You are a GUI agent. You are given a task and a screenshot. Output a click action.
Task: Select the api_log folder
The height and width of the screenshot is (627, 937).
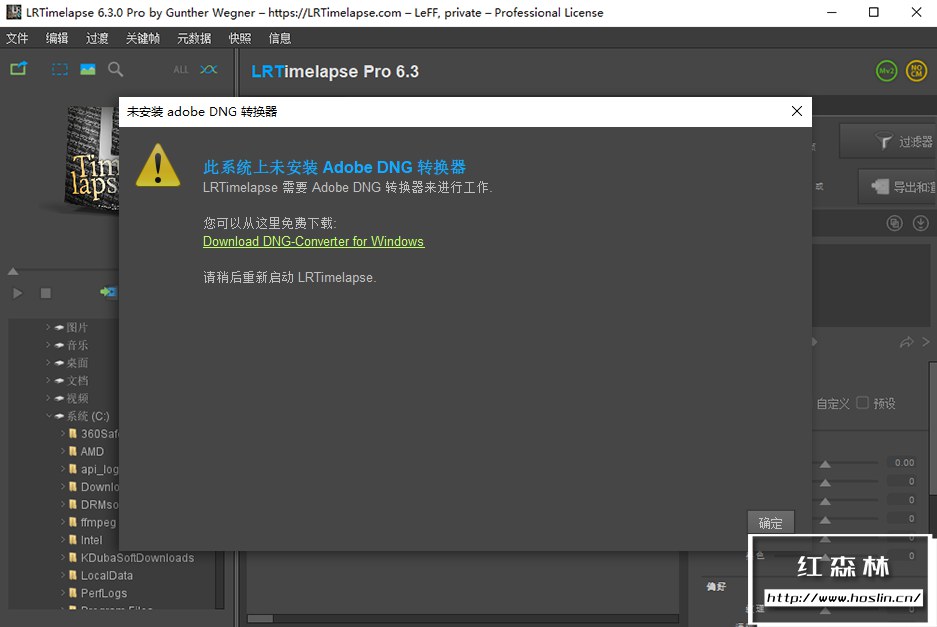click(x=100, y=469)
